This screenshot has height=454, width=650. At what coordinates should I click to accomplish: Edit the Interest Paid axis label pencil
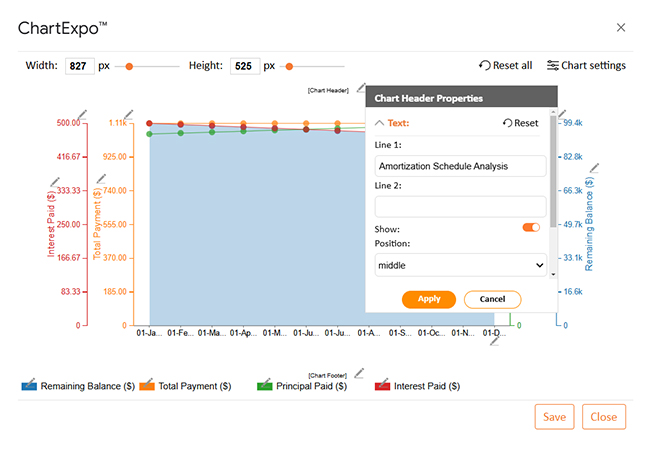[x=55, y=182]
